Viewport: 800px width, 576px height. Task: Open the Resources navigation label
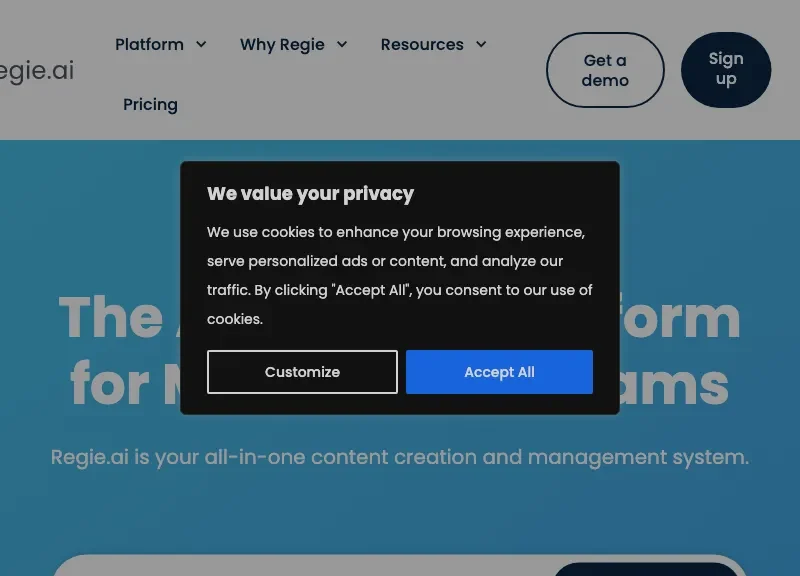422,44
